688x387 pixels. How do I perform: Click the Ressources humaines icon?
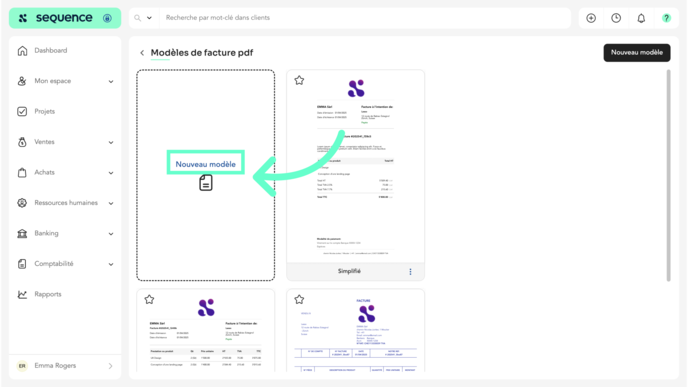[x=22, y=203]
